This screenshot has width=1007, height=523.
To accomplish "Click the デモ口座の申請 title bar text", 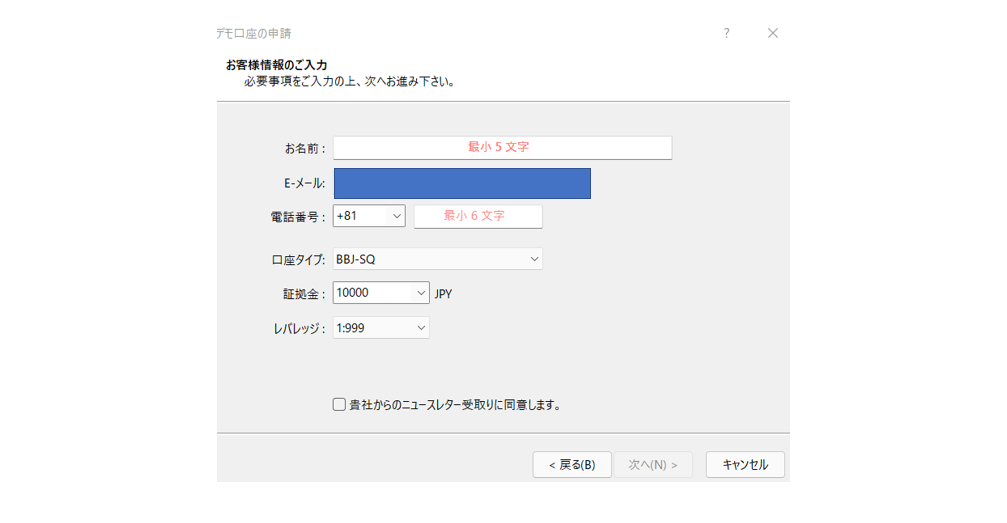I will pyautogui.click(x=254, y=33).
